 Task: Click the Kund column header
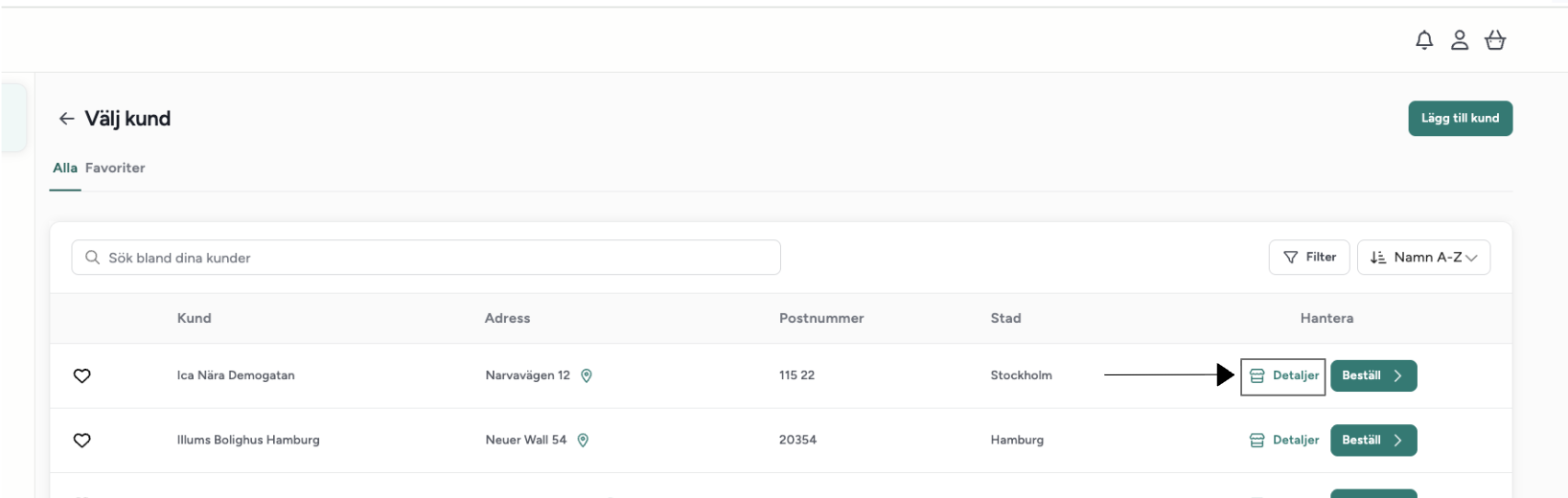[194, 318]
